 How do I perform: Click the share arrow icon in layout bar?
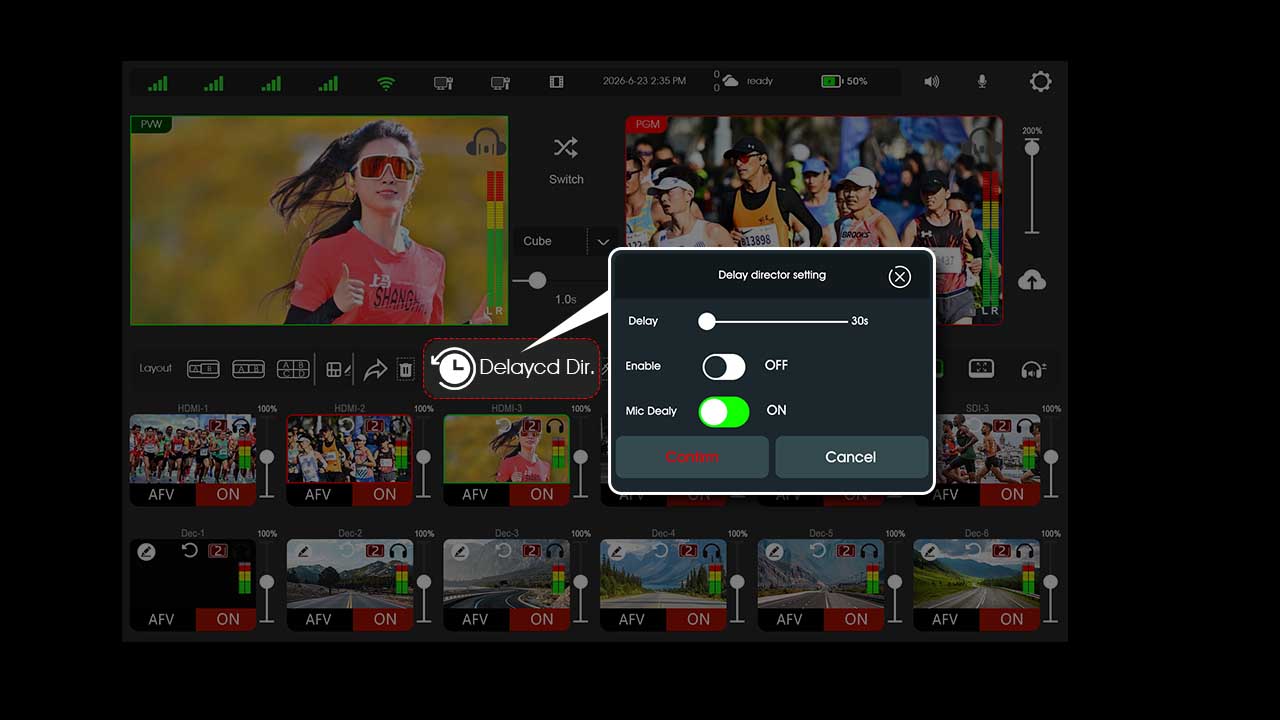(x=374, y=370)
